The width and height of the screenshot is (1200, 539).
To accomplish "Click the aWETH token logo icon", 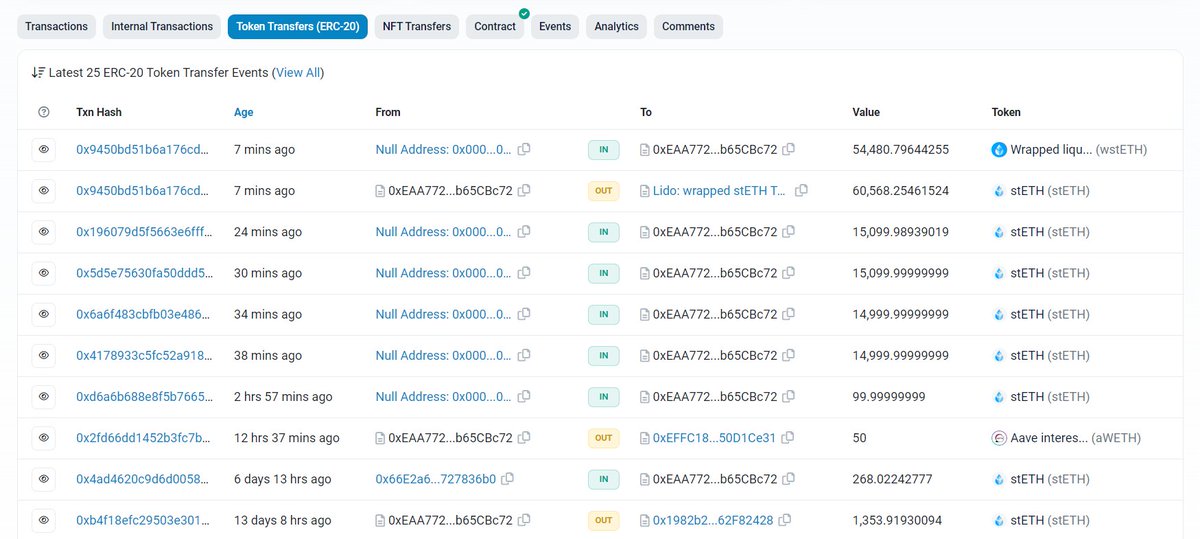I will pos(998,438).
